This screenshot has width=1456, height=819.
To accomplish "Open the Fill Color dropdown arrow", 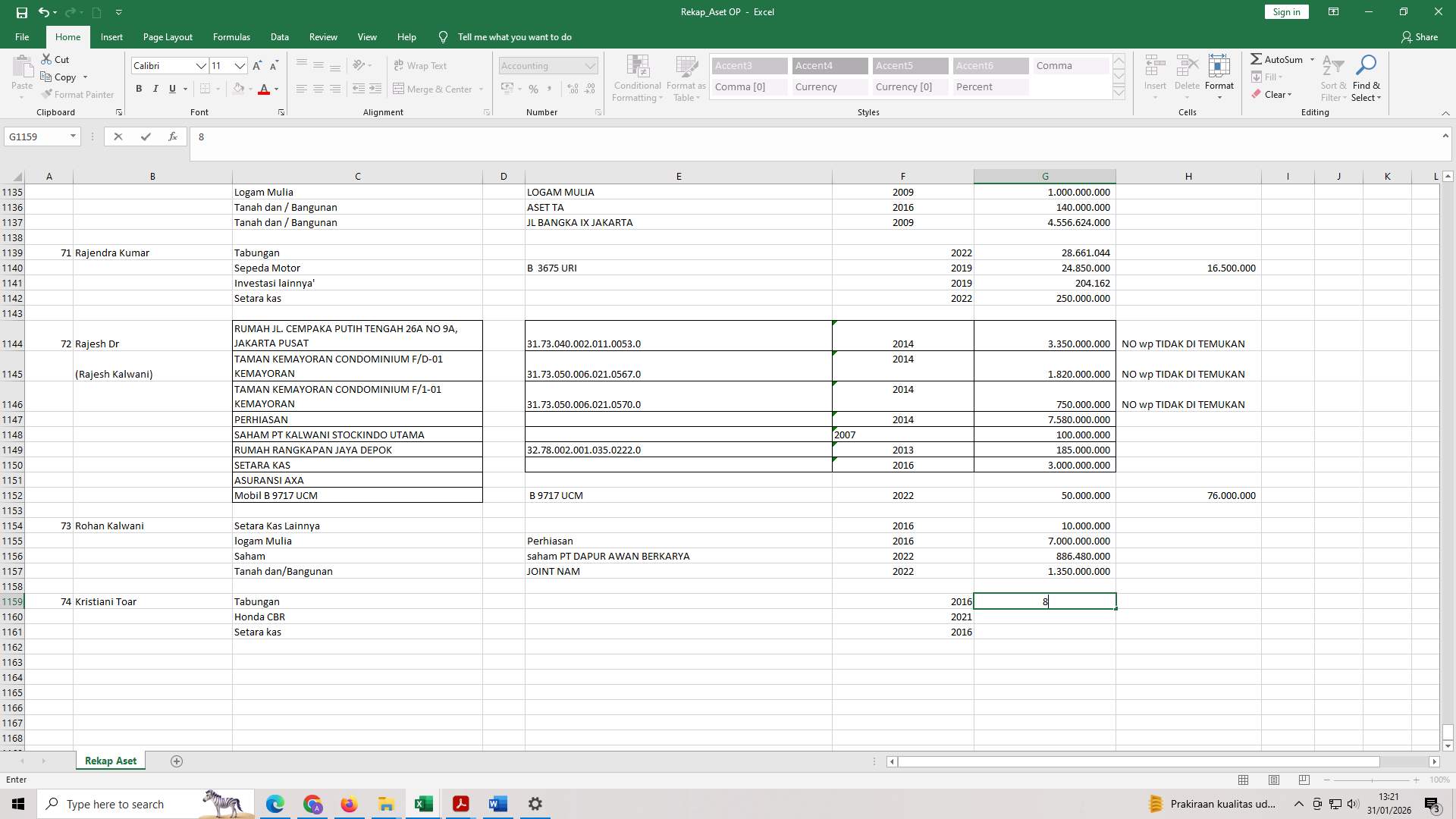I will point(251,89).
